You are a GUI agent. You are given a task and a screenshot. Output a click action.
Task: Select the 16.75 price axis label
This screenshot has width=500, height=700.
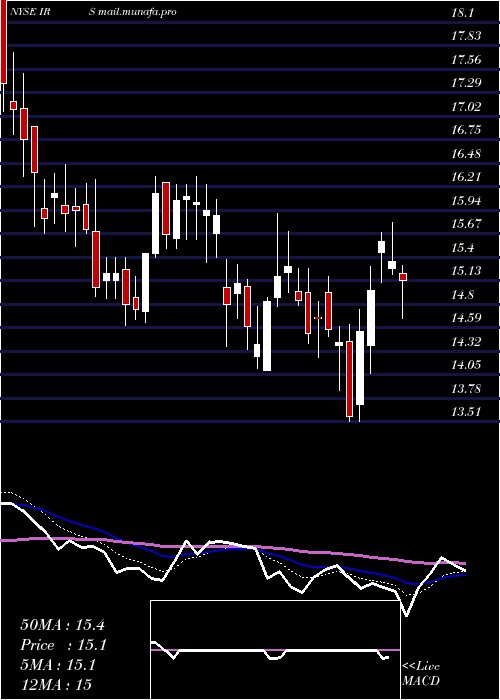[466, 129]
